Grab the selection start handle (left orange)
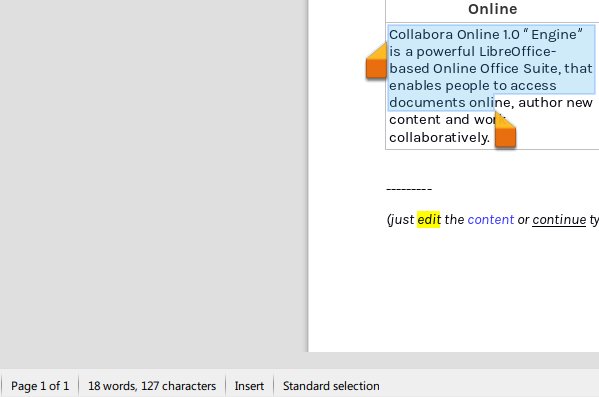This screenshot has height=397, width=599. point(376,61)
